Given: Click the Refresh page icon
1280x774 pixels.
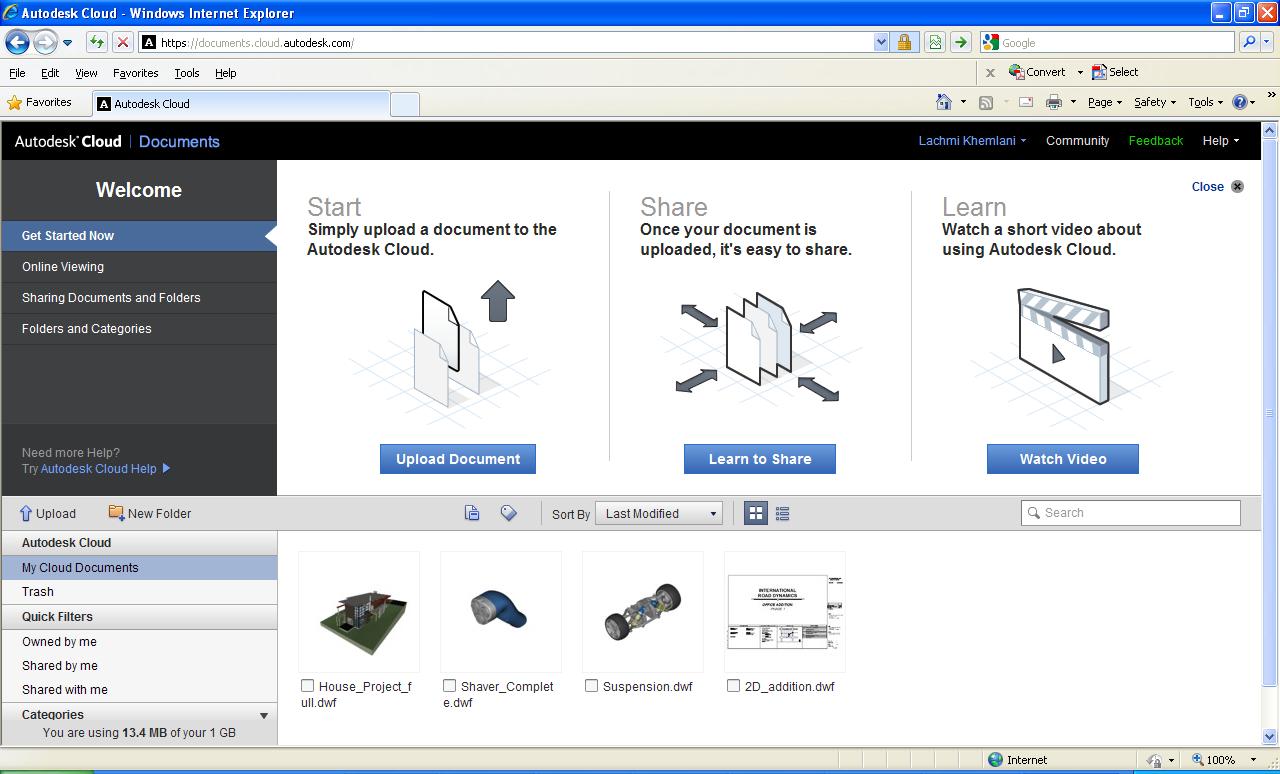Looking at the screenshot, I should pyautogui.click(x=96, y=42).
